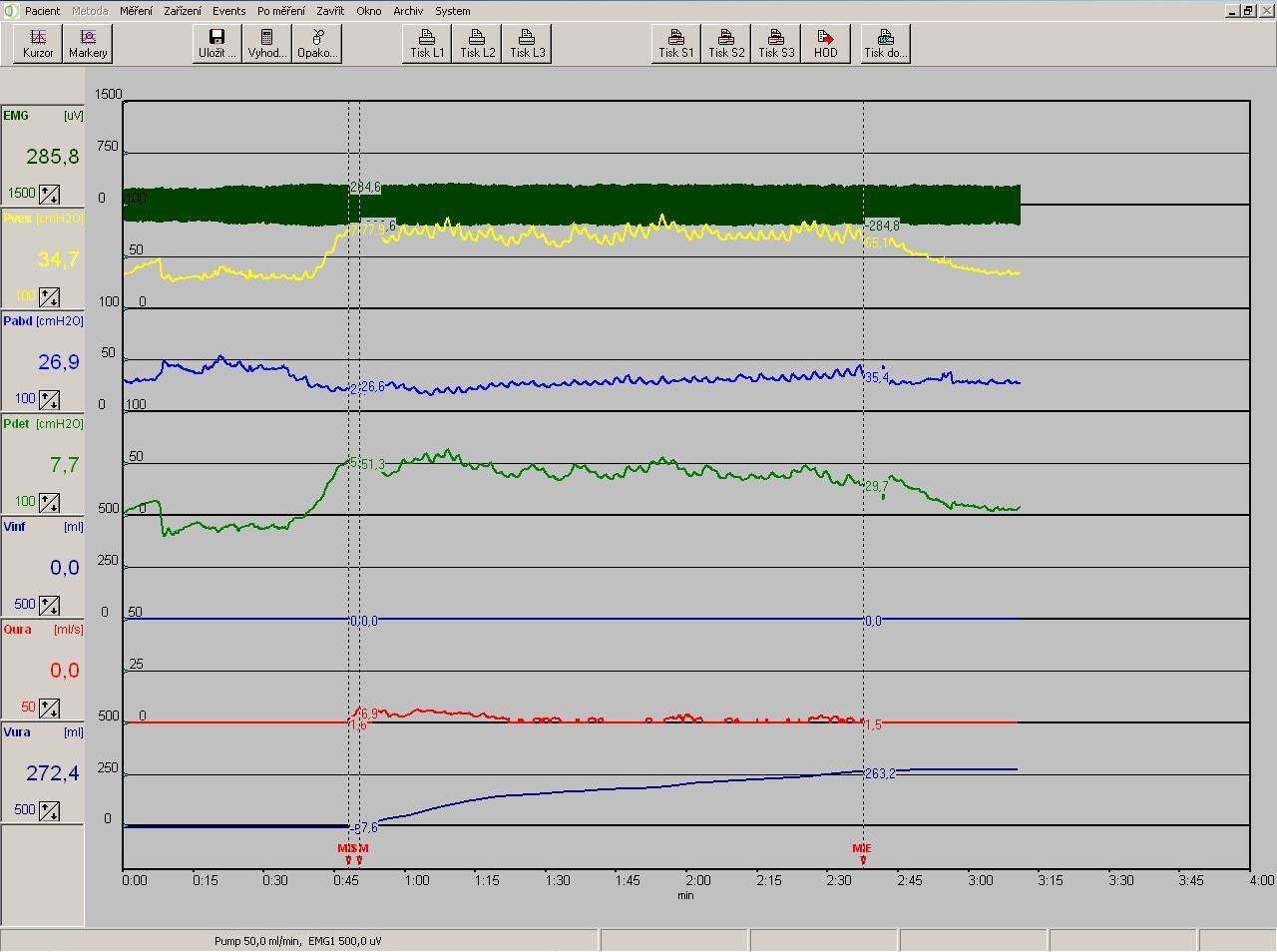Click the Pabd value 26,9

(58, 362)
